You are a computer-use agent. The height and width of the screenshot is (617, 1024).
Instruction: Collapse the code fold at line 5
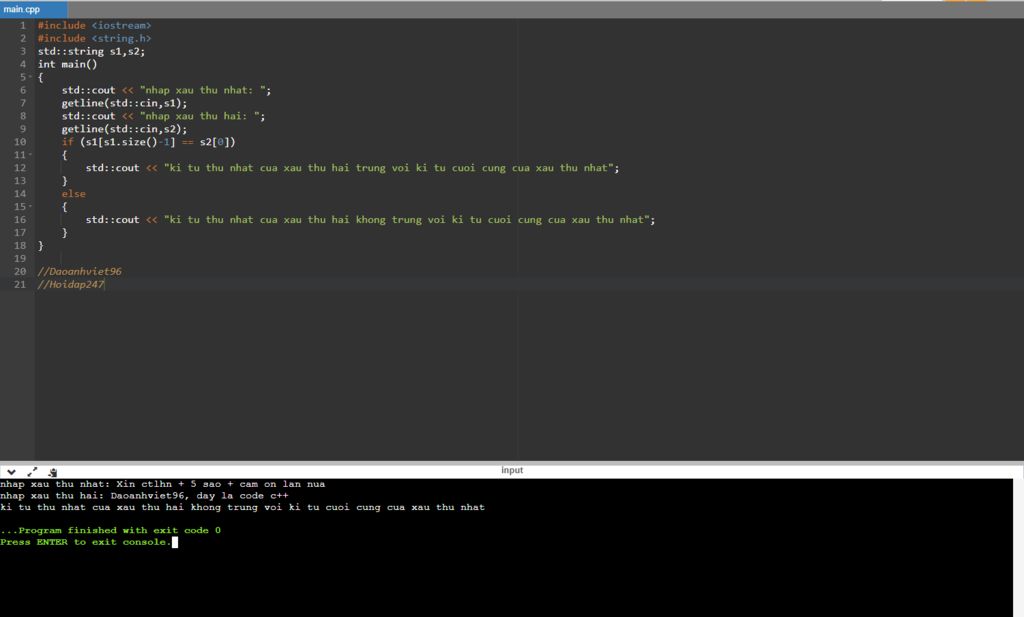(x=30, y=77)
